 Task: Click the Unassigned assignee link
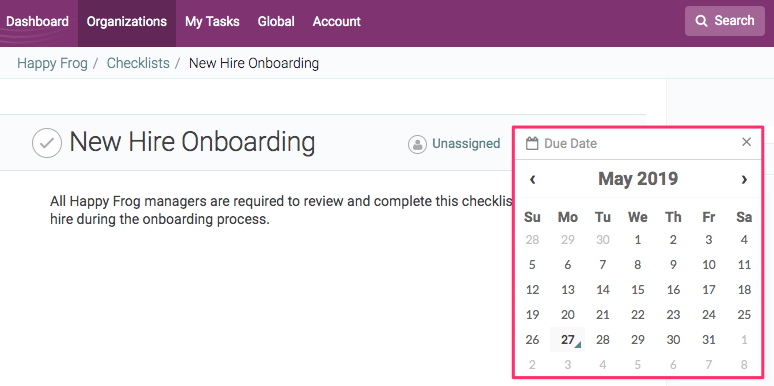pos(466,144)
